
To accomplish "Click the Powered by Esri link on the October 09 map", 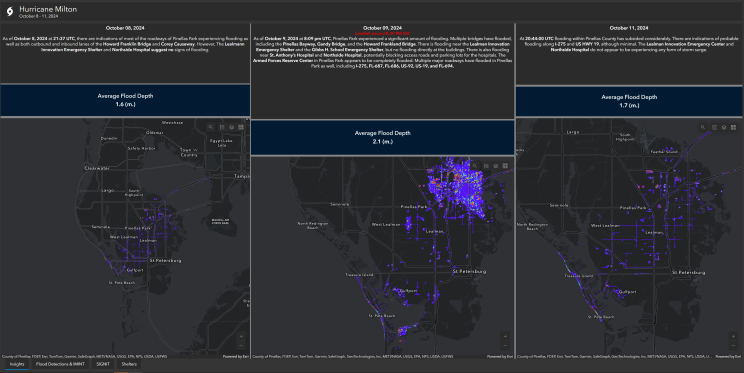I will (x=500, y=356).
